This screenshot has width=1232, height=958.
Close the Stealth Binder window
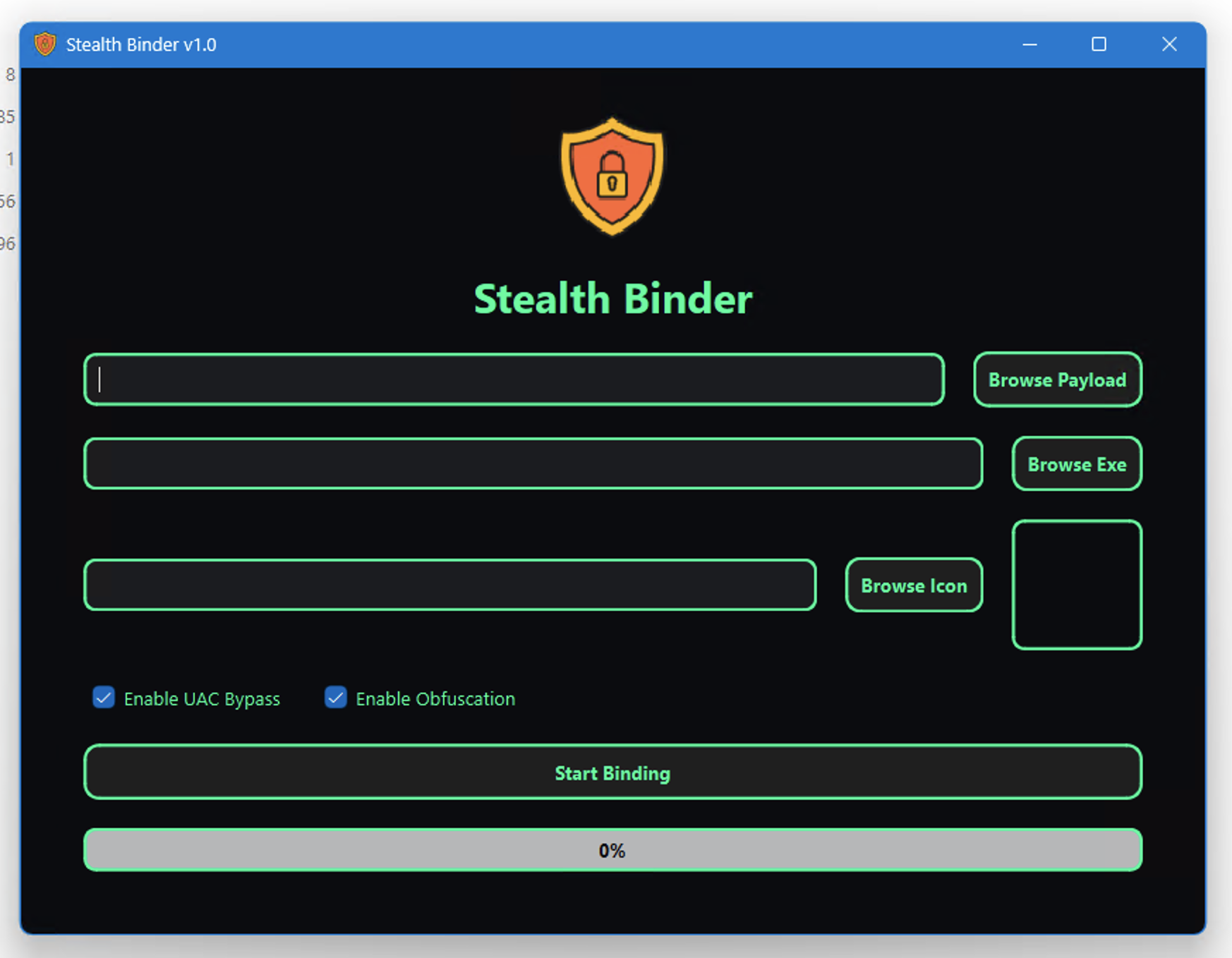tap(1169, 44)
